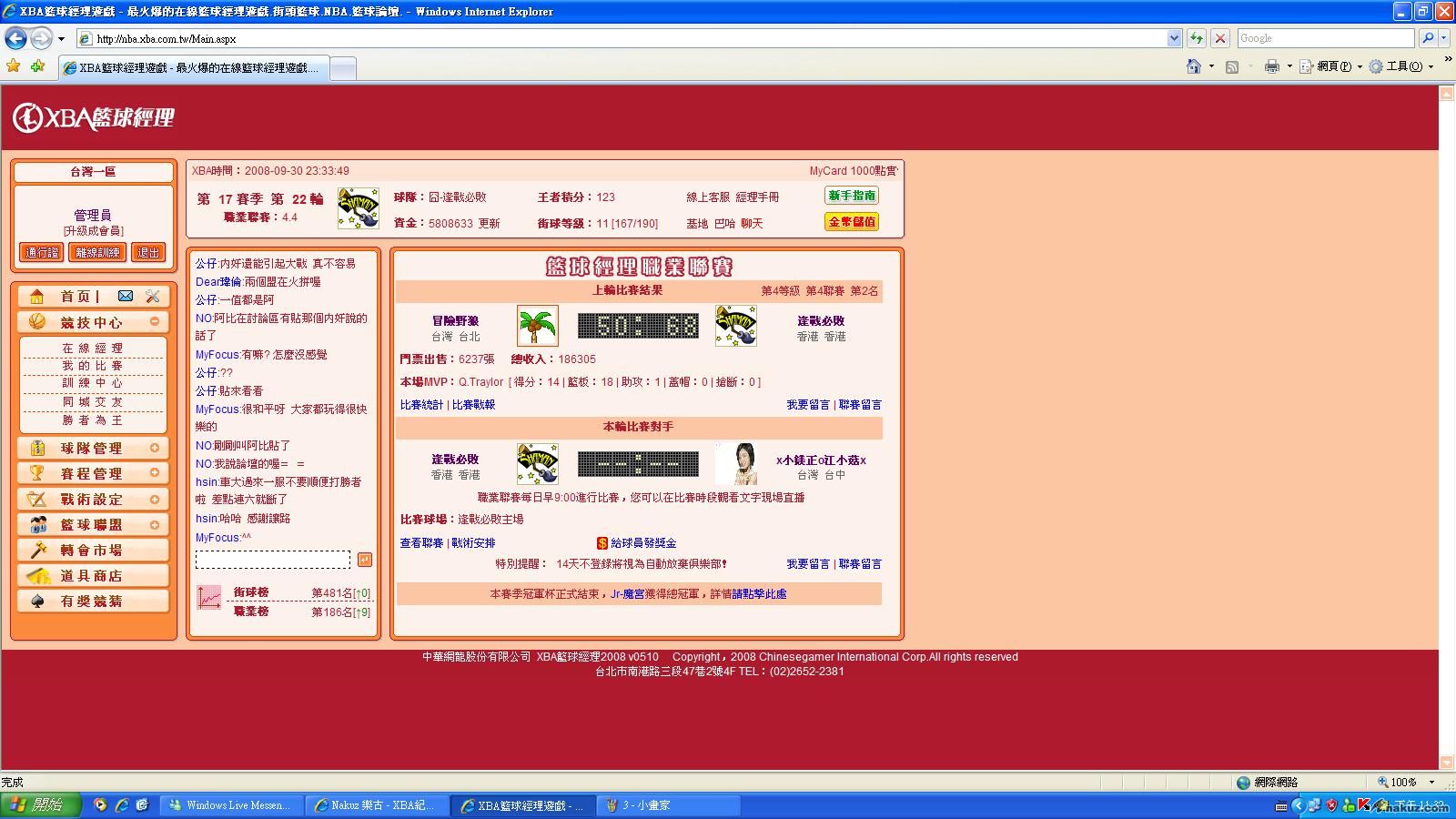Click the ranking chart icon beside 街球榜
The image size is (1456, 819).
coord(209,597)
